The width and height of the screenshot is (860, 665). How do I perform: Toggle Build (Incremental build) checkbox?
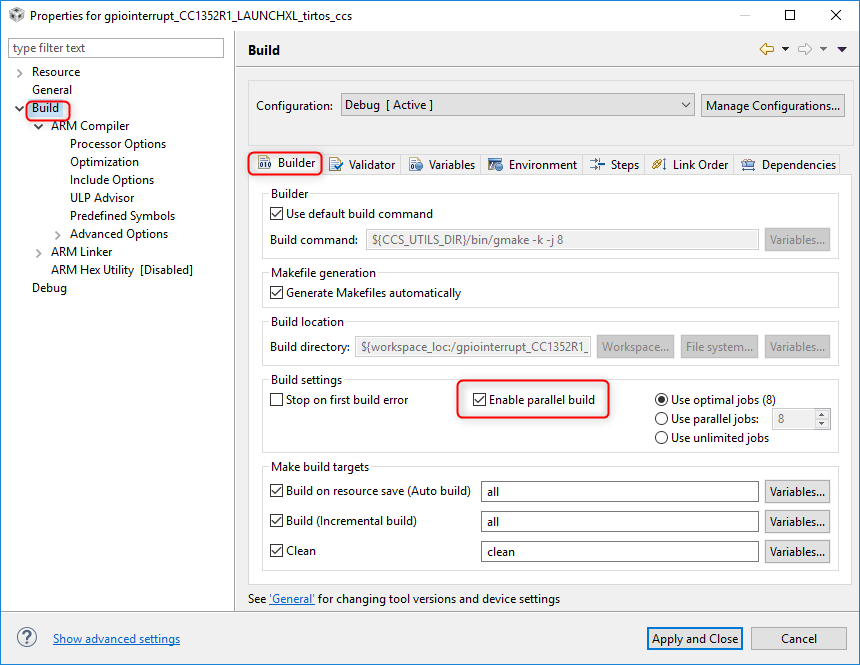tap(276, 520)
